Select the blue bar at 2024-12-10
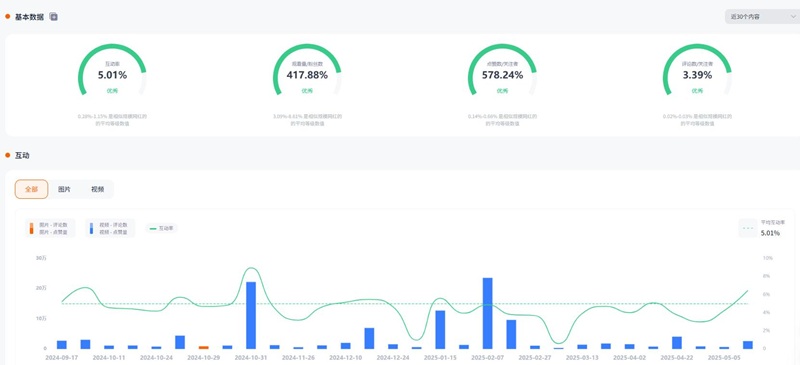 (x=345, y=346)
